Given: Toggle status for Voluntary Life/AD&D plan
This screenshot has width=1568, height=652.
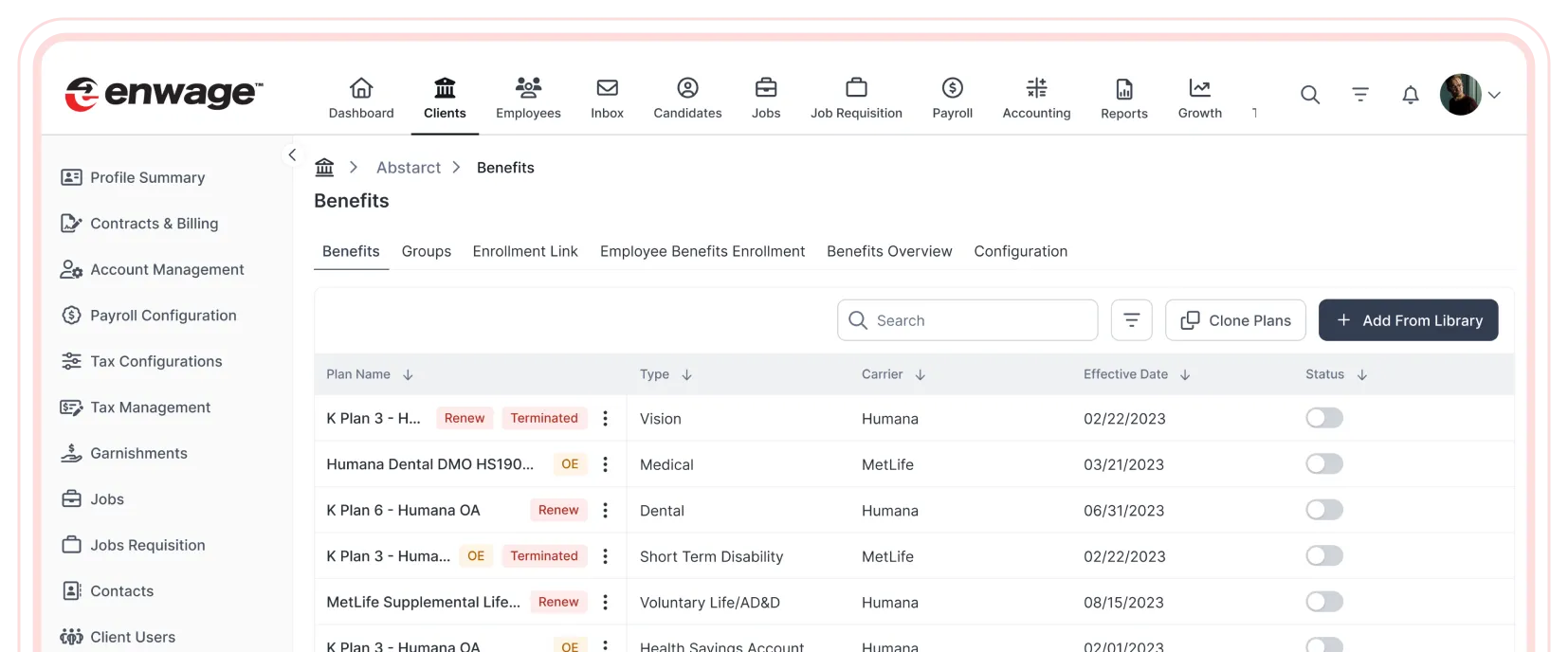Looking at the screenshot, I should point(1324,602).
